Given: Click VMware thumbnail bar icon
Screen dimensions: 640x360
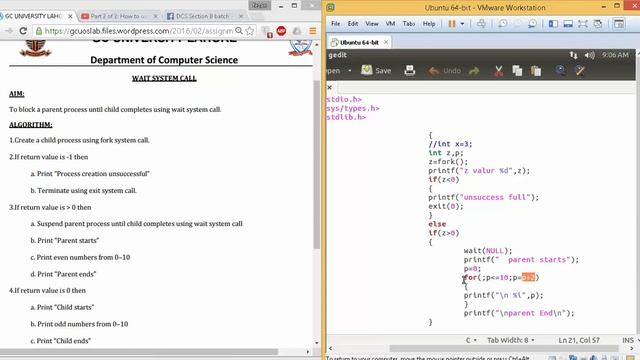Looking at the screenshot, I should 568,24.
